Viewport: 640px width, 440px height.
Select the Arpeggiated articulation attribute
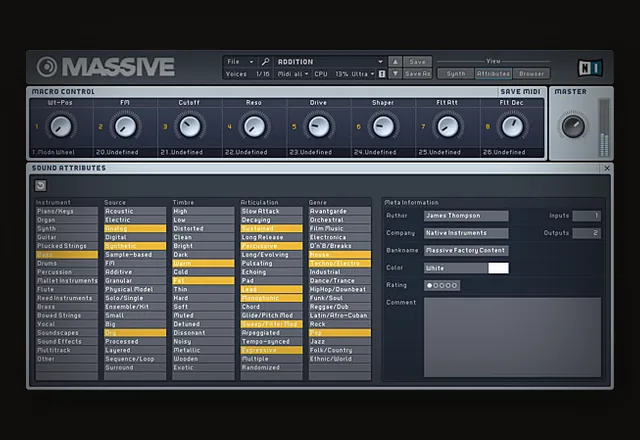(x=271, y=333)
